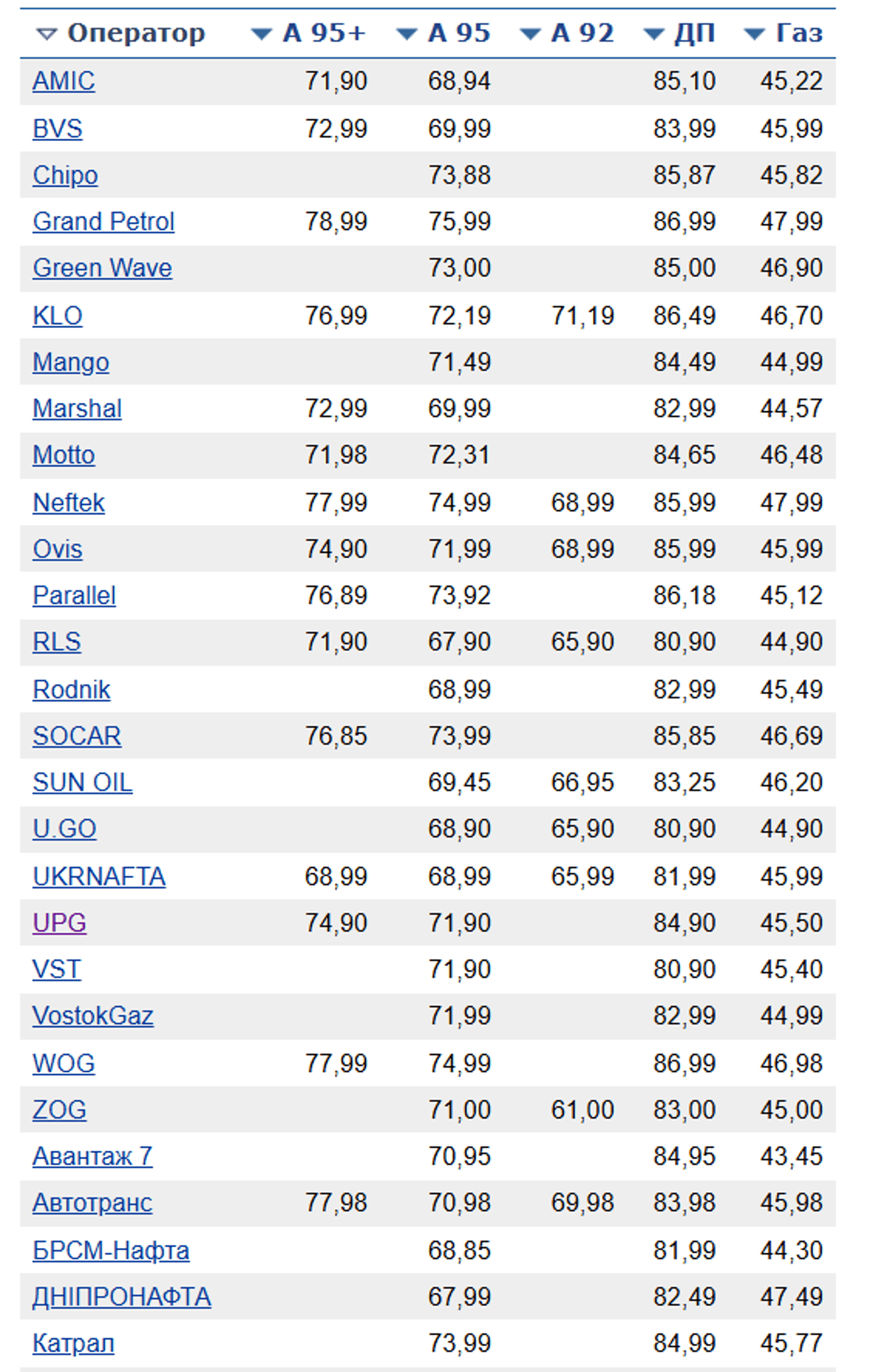Open the ДНІПРОНАФТА link
Screen dimensions: 873x1372
pos(122,1297)
